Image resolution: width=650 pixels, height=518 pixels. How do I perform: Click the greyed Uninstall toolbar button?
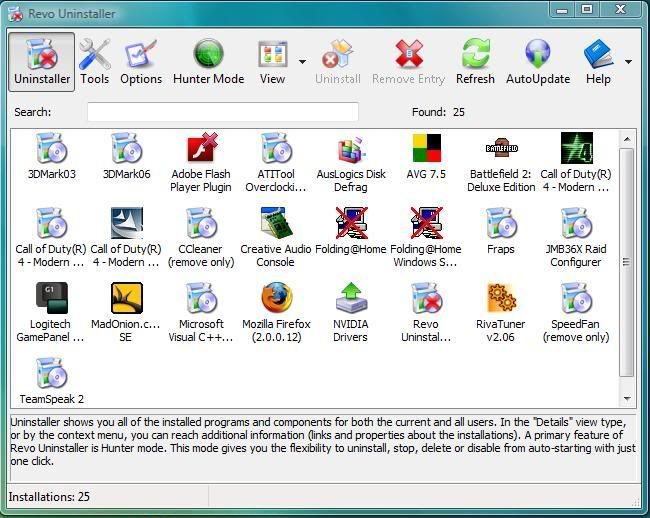(337, 62)
